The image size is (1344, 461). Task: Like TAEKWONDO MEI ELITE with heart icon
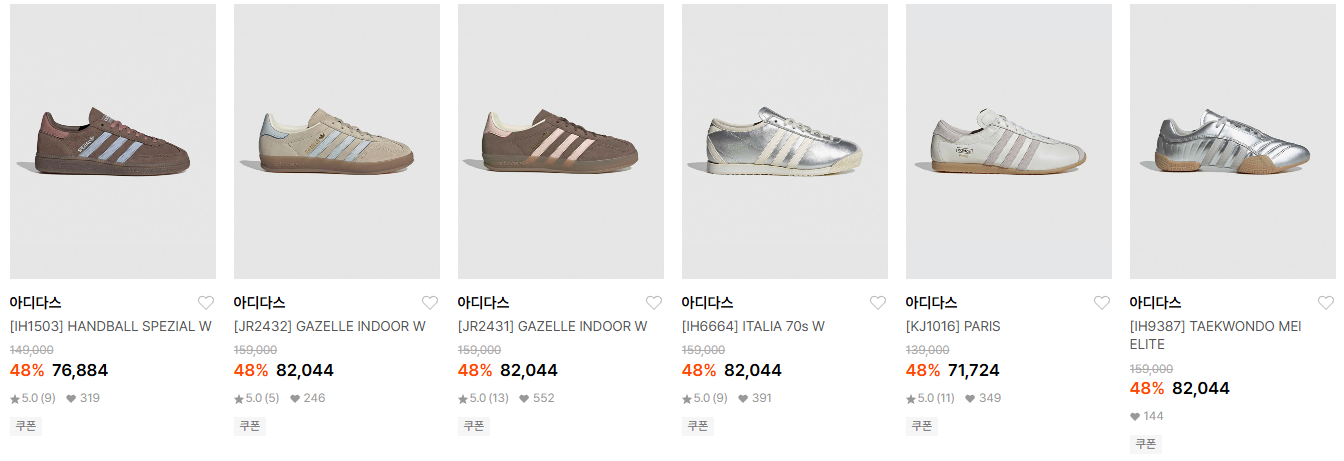[x=1326, y=303]
